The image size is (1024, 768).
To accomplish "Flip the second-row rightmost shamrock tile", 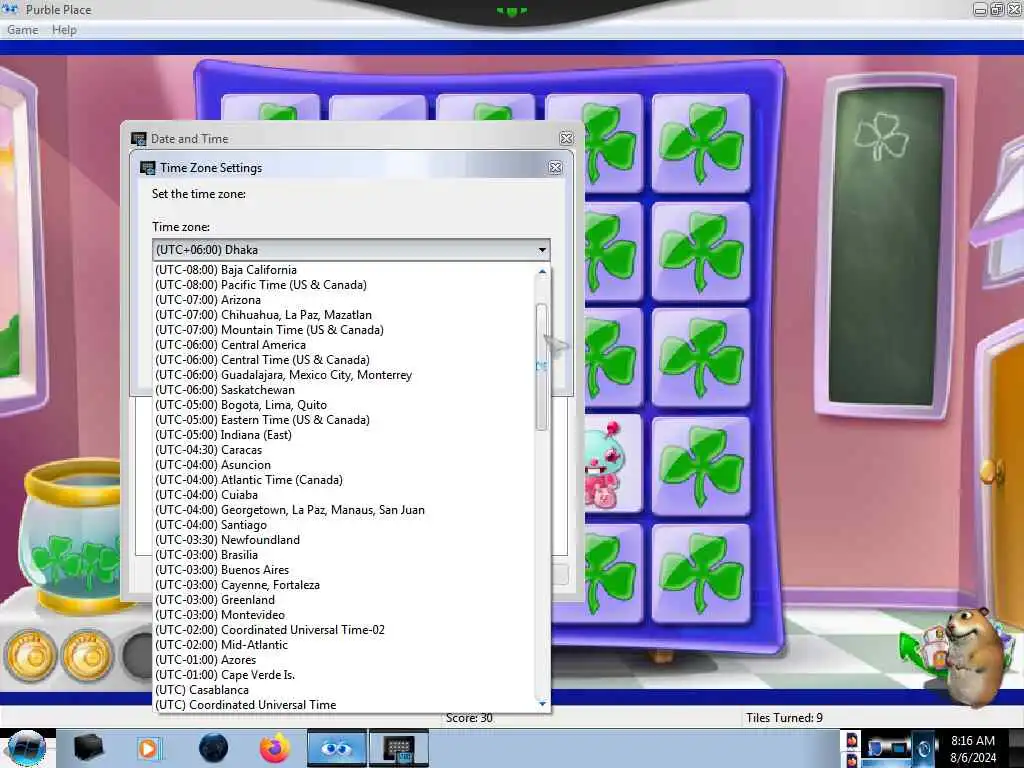I will point(701,252).
